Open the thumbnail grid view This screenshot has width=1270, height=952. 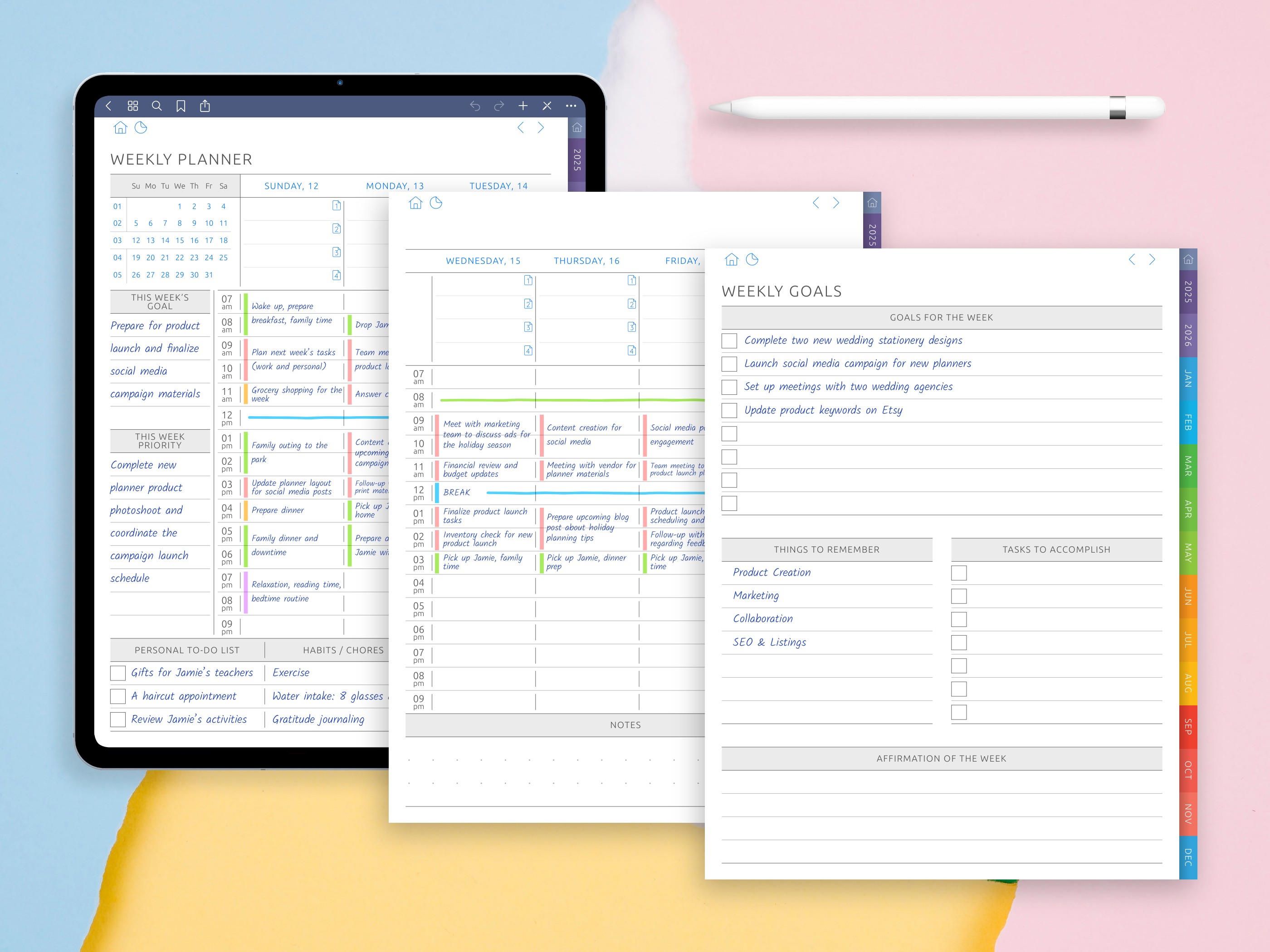[133, 106]
